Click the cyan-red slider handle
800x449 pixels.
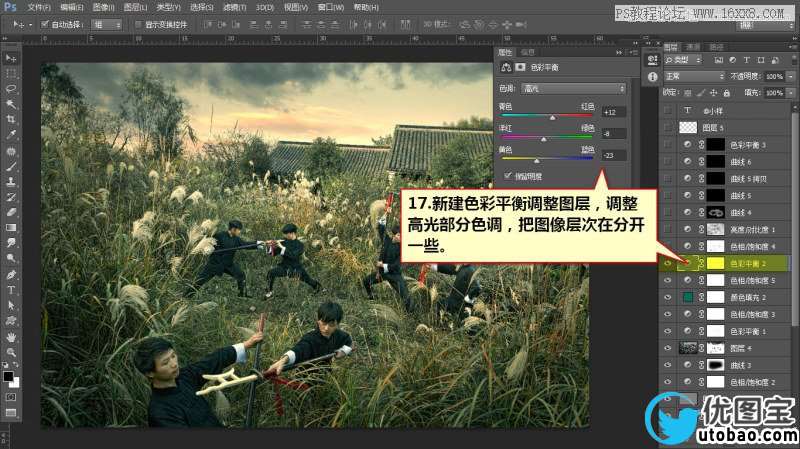click(x=553, y=117)
